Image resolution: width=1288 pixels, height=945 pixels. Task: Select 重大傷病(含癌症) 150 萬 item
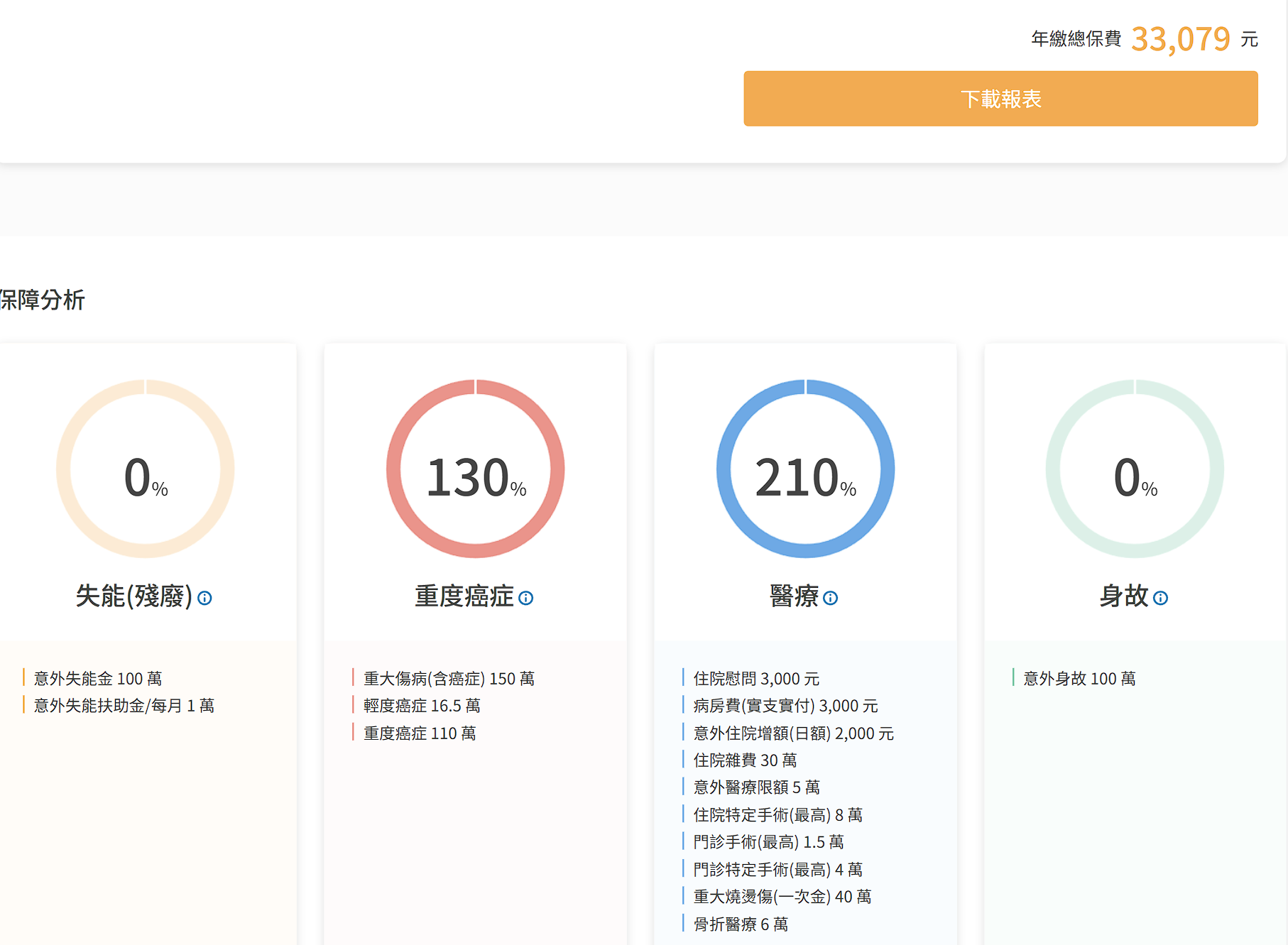[x=449, y=679]
